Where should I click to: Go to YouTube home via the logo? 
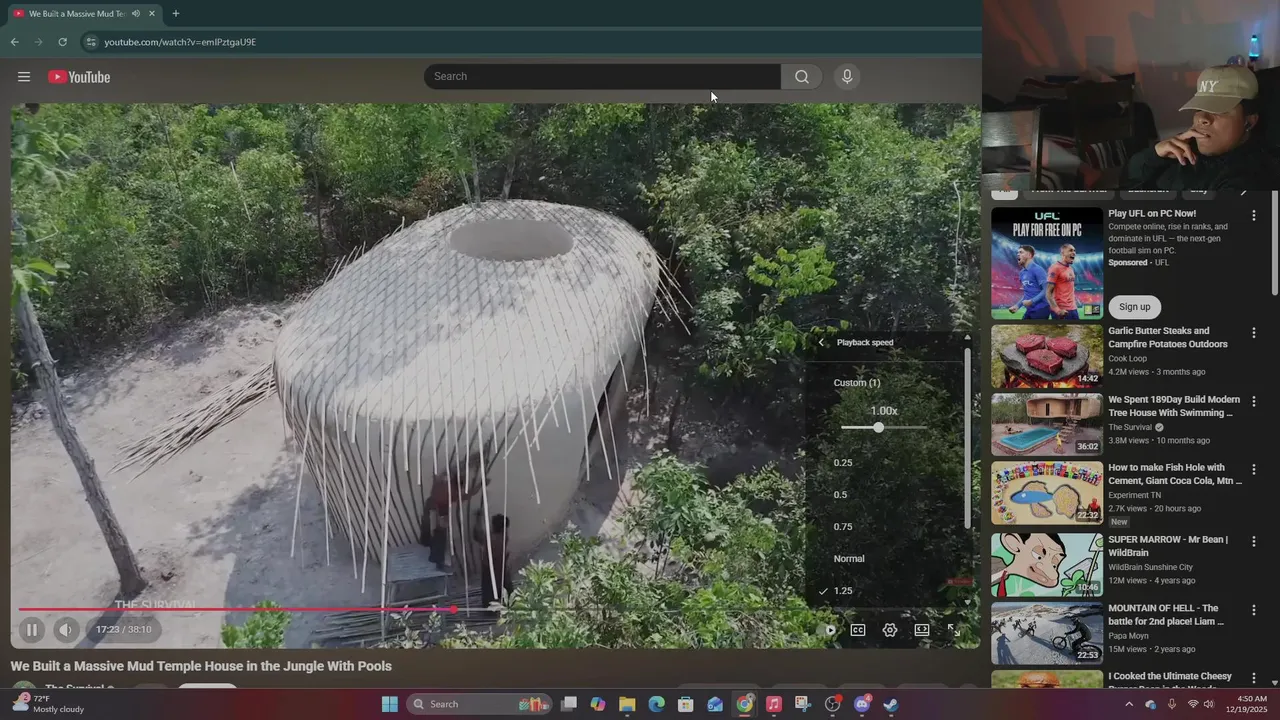pyautogui.click(x=79, y=77)
